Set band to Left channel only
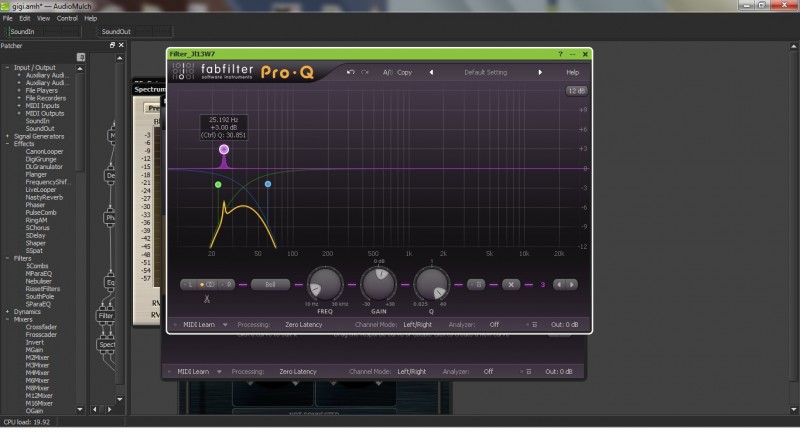This screenshot has height=432, width=800. (189, 285)
